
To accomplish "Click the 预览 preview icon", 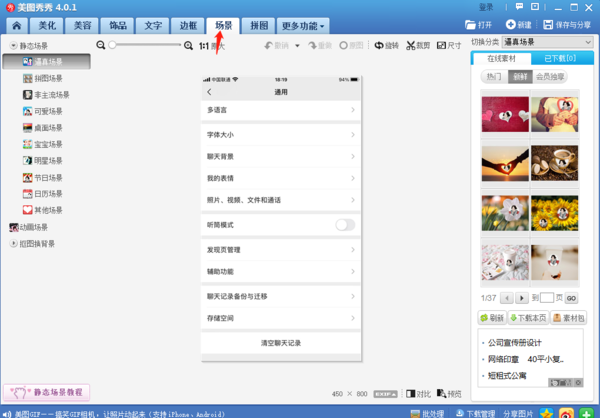I will pos(449,394).
